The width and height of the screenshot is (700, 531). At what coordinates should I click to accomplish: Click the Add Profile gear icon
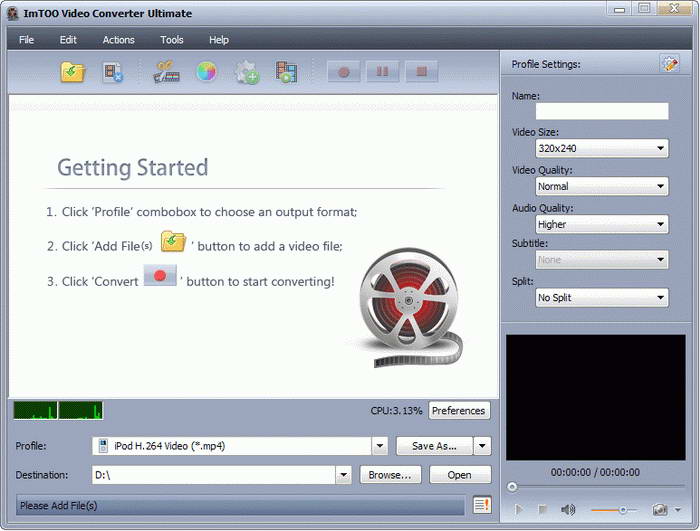pyautogui.click(x=247, y=72)
